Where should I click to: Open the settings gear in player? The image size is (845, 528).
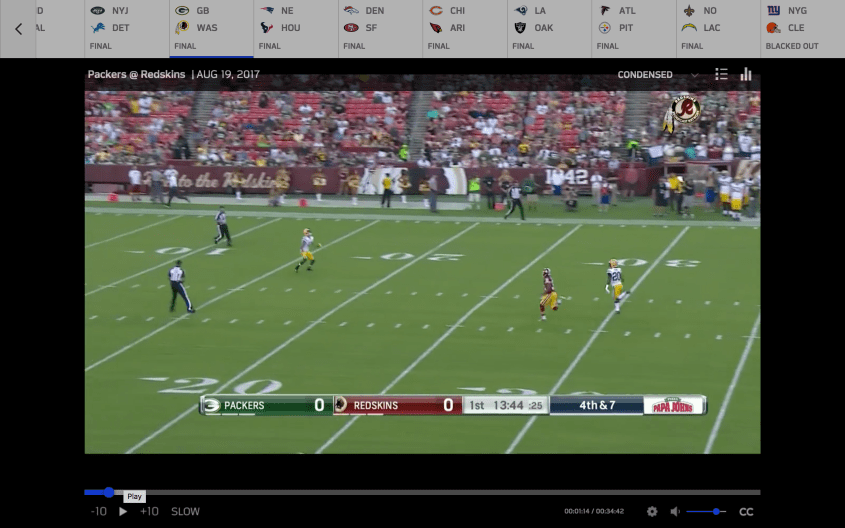(x=652, y=511)
